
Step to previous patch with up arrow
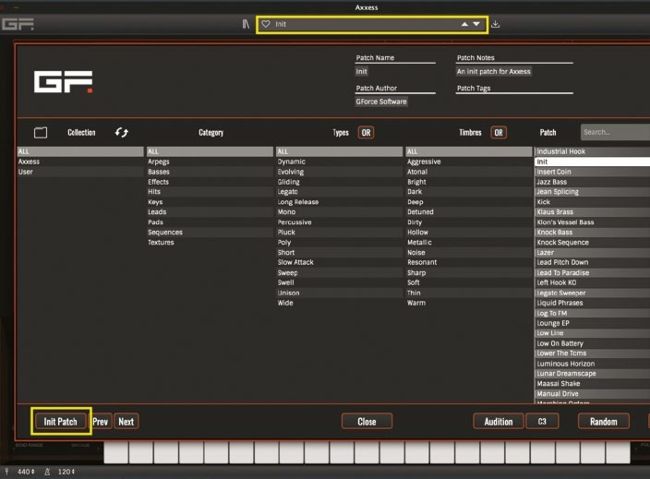tap(463, 24)
